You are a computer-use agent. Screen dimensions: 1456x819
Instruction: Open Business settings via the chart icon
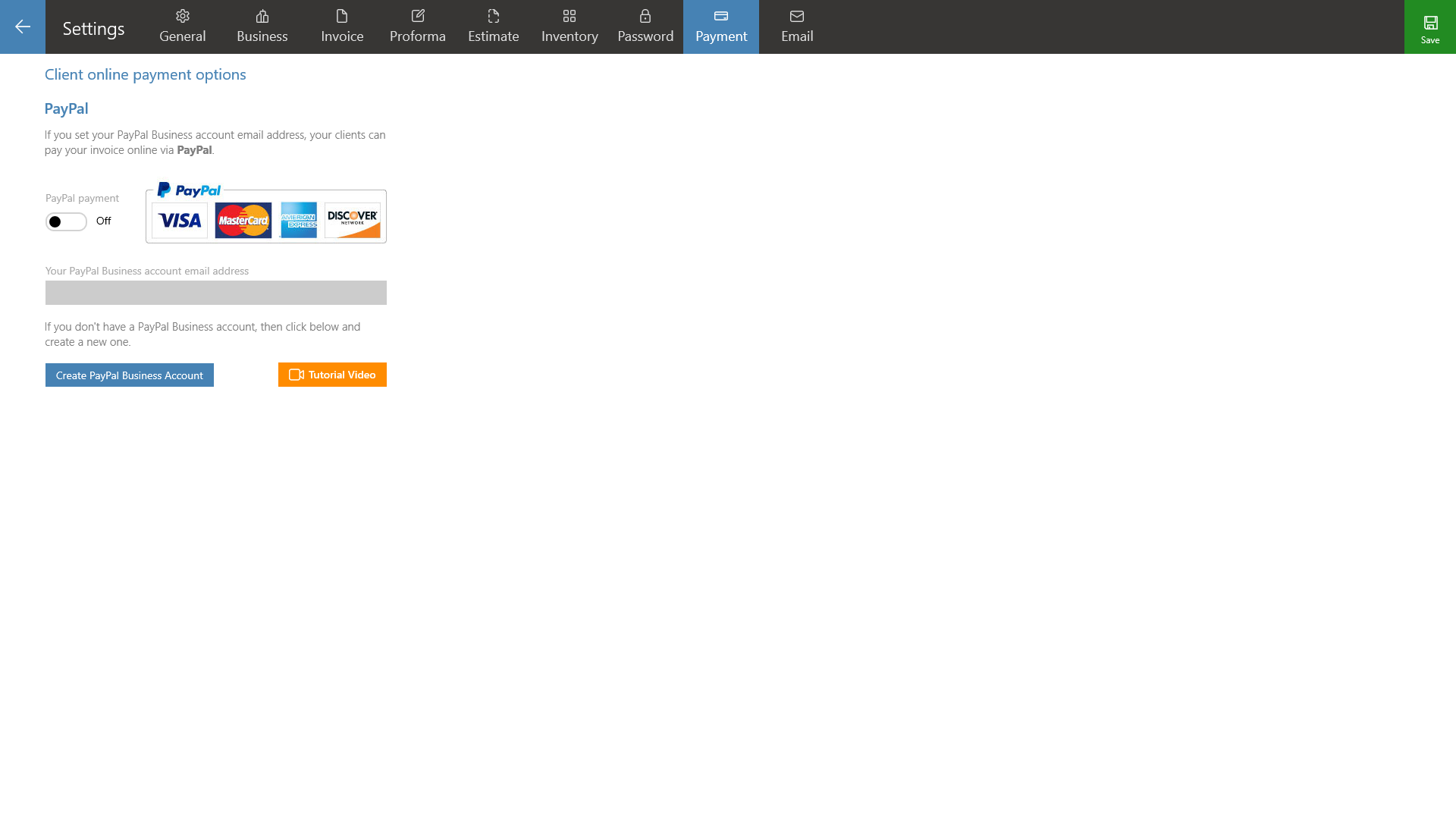coord(262,15)
